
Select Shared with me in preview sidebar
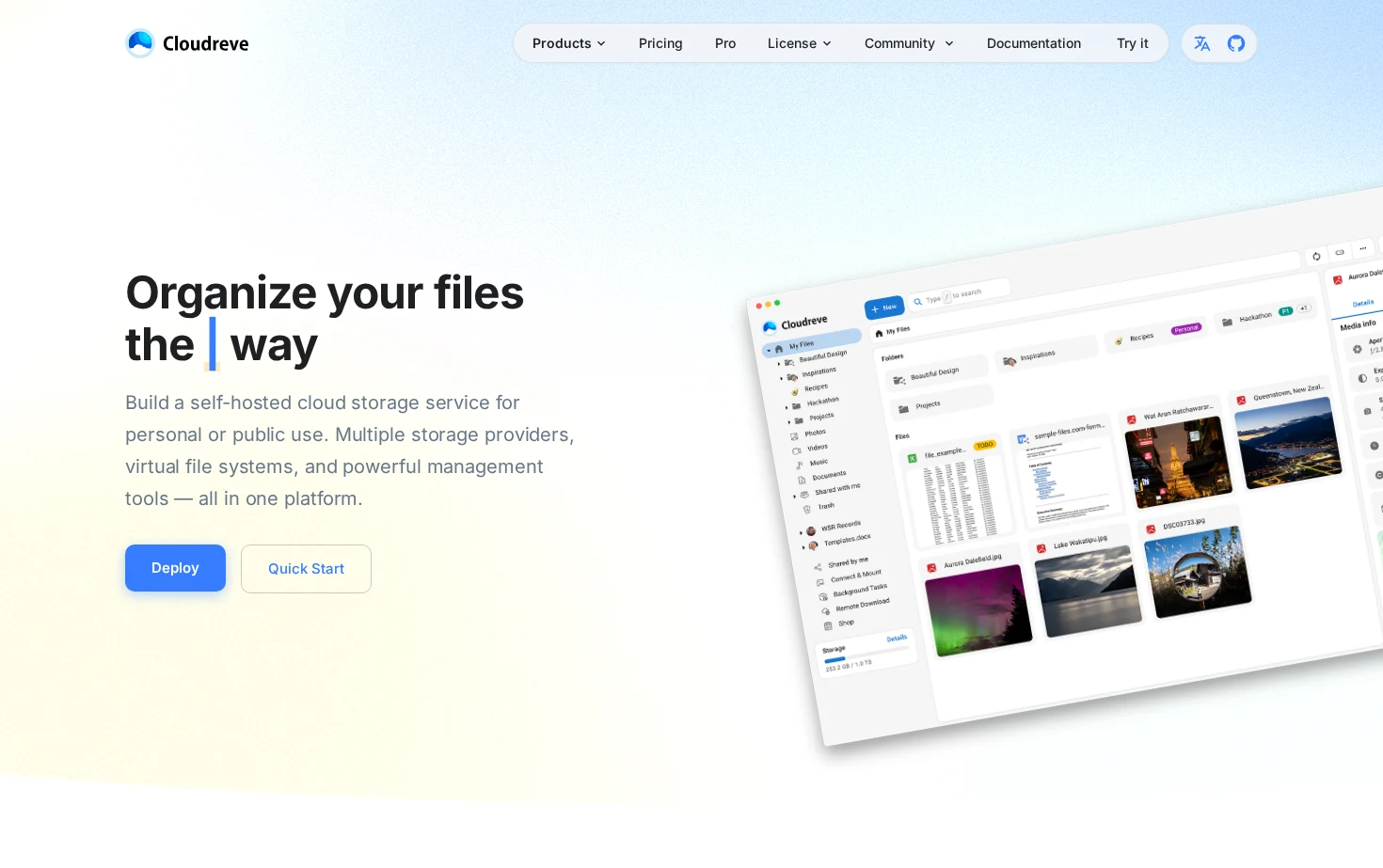pyautogui.click(x=836, y=489)
